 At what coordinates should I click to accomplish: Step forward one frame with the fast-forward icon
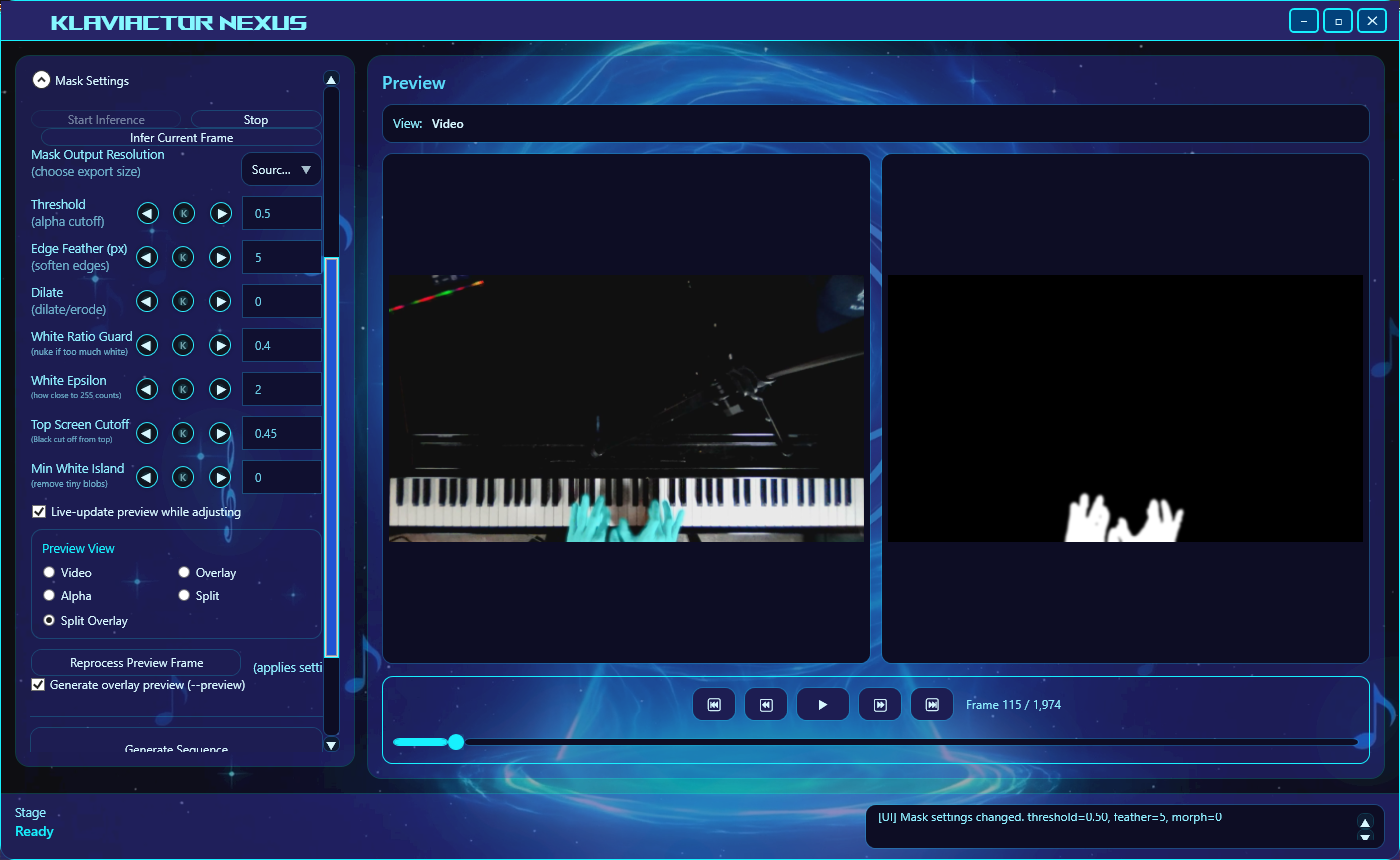[880, 704]
